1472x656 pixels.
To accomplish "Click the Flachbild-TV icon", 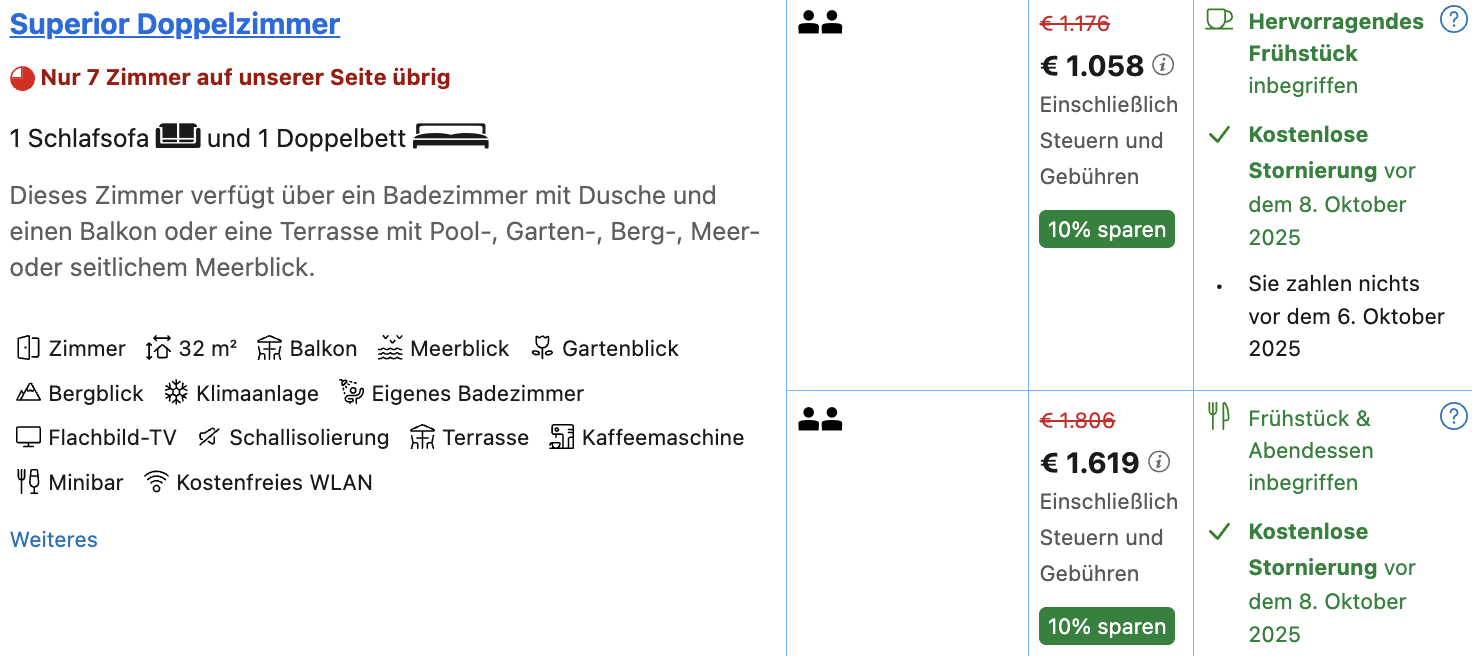I will [28, 437].
